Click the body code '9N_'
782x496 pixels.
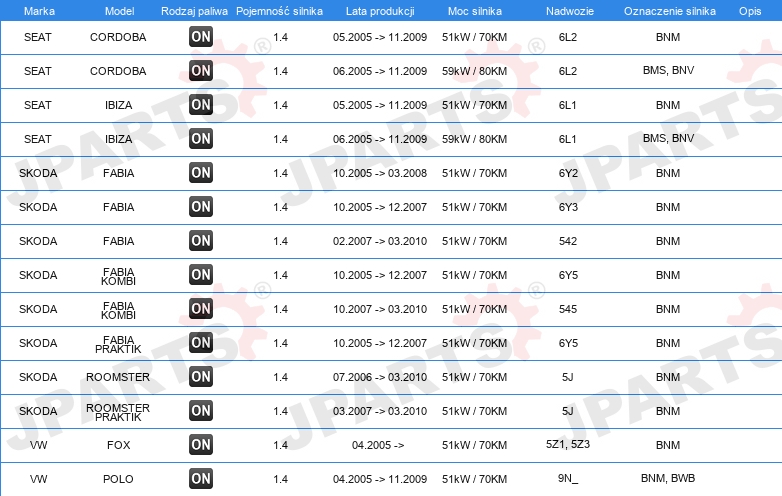coord(568,479)
